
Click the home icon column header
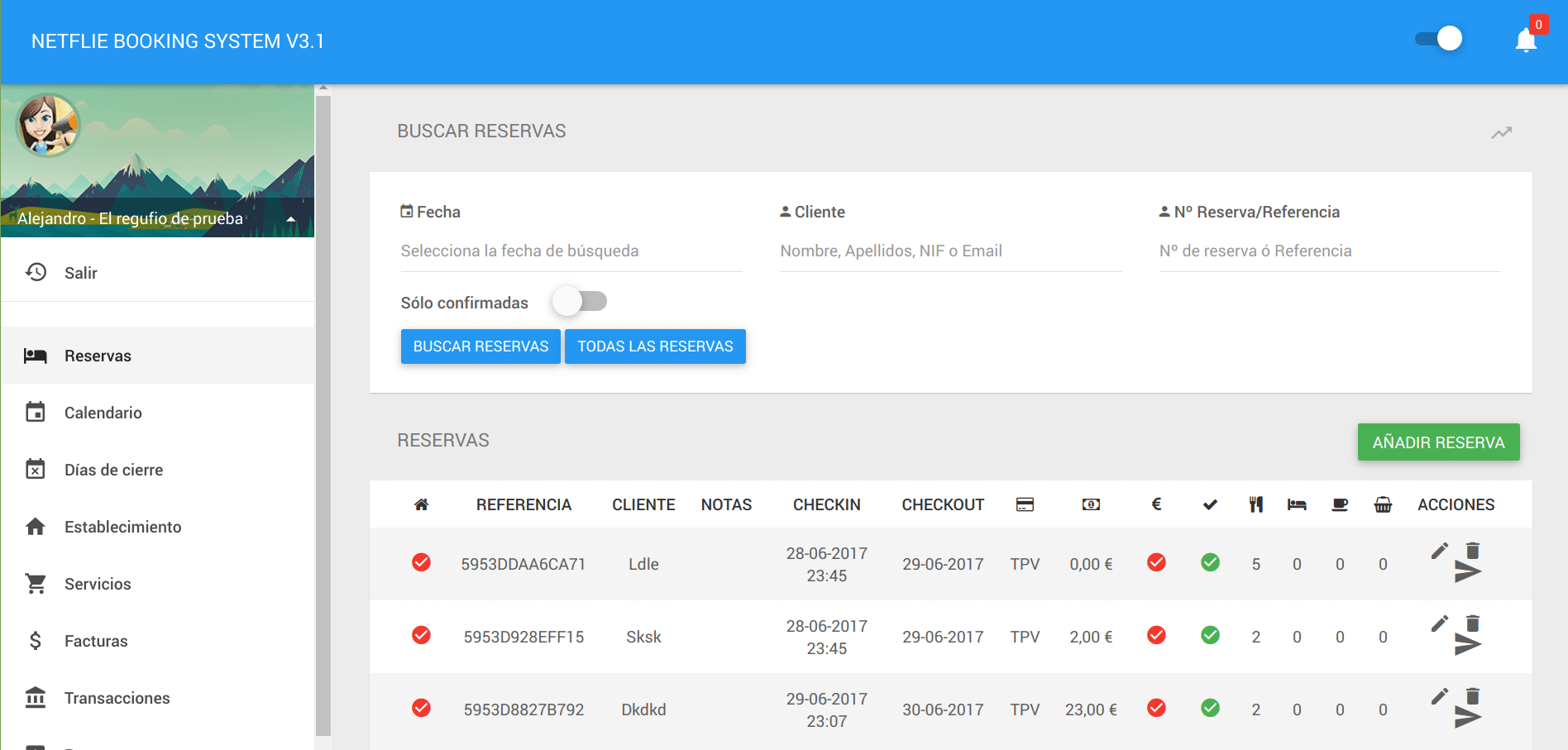point(421,504)
